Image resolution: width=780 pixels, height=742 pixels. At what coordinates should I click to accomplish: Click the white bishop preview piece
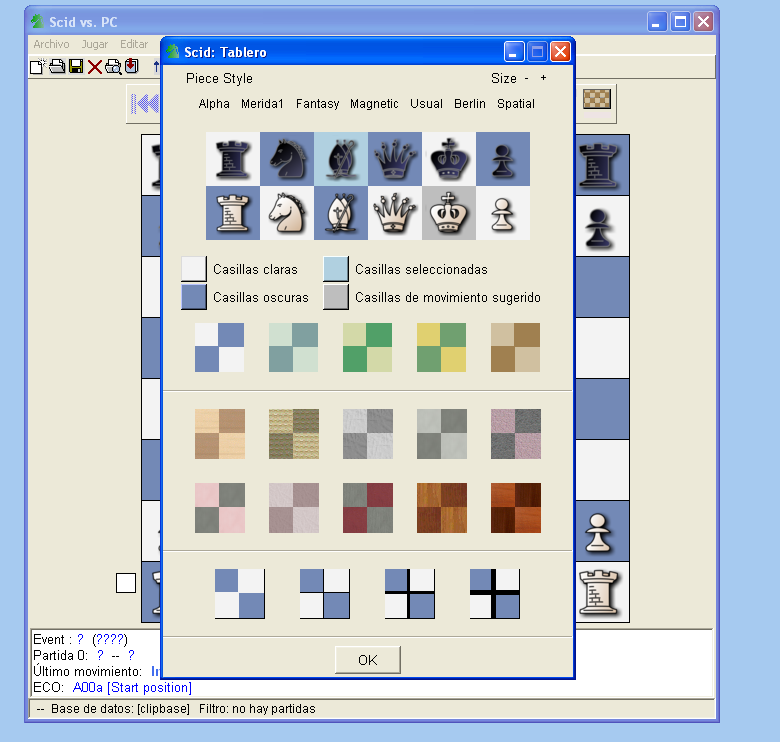341,213
